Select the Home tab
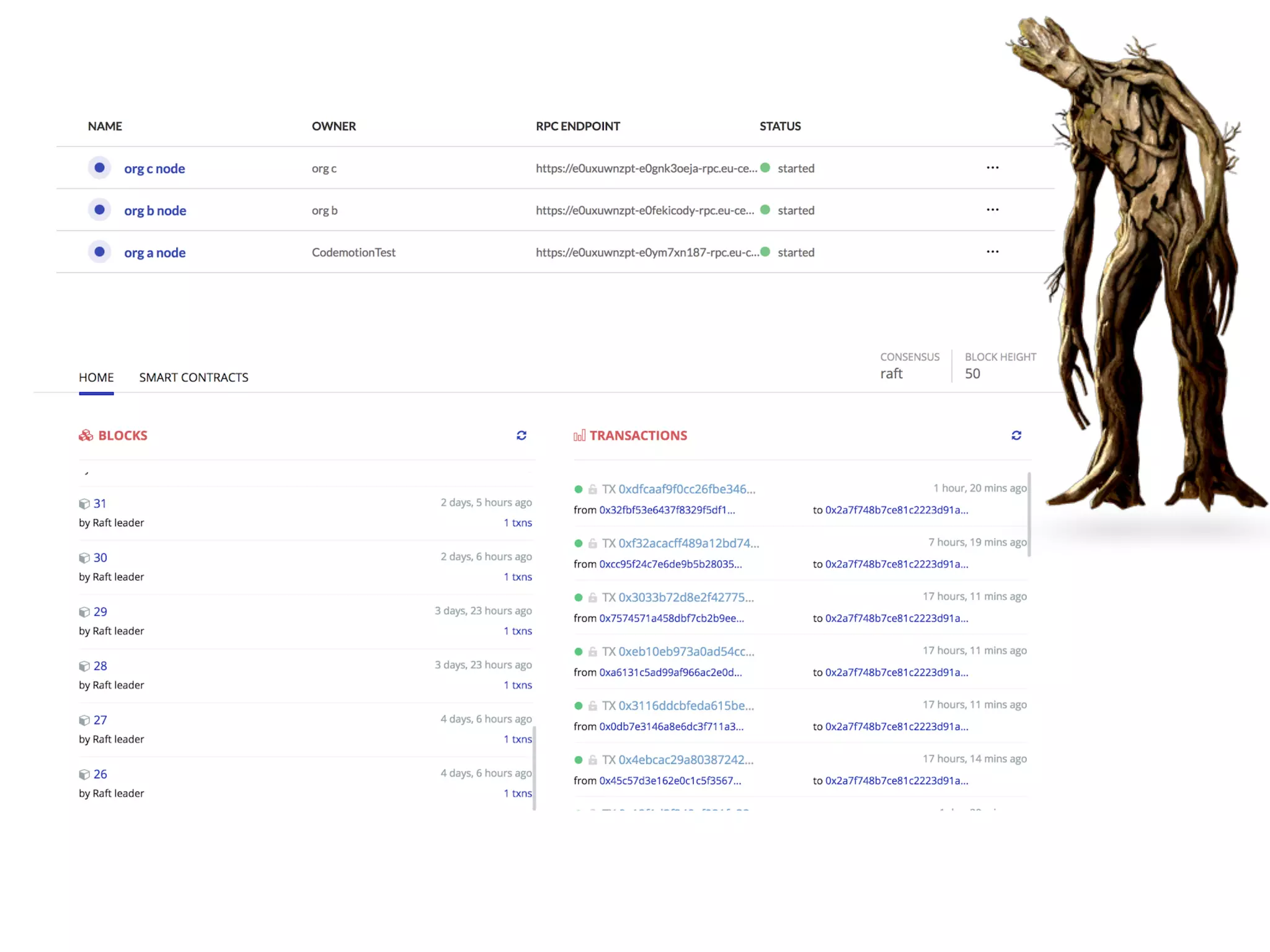1270x952 pixels. pyautogui.click(x=96, y=377)
